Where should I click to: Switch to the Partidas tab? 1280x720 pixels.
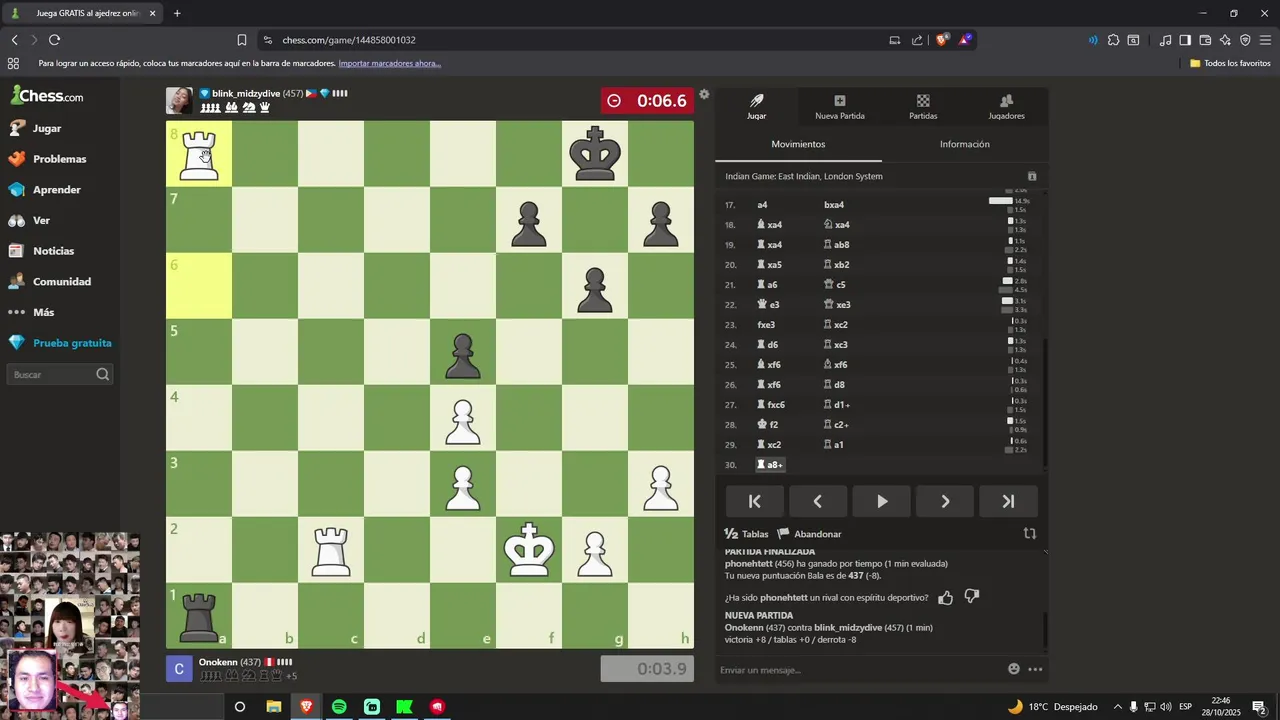[923, 107]
